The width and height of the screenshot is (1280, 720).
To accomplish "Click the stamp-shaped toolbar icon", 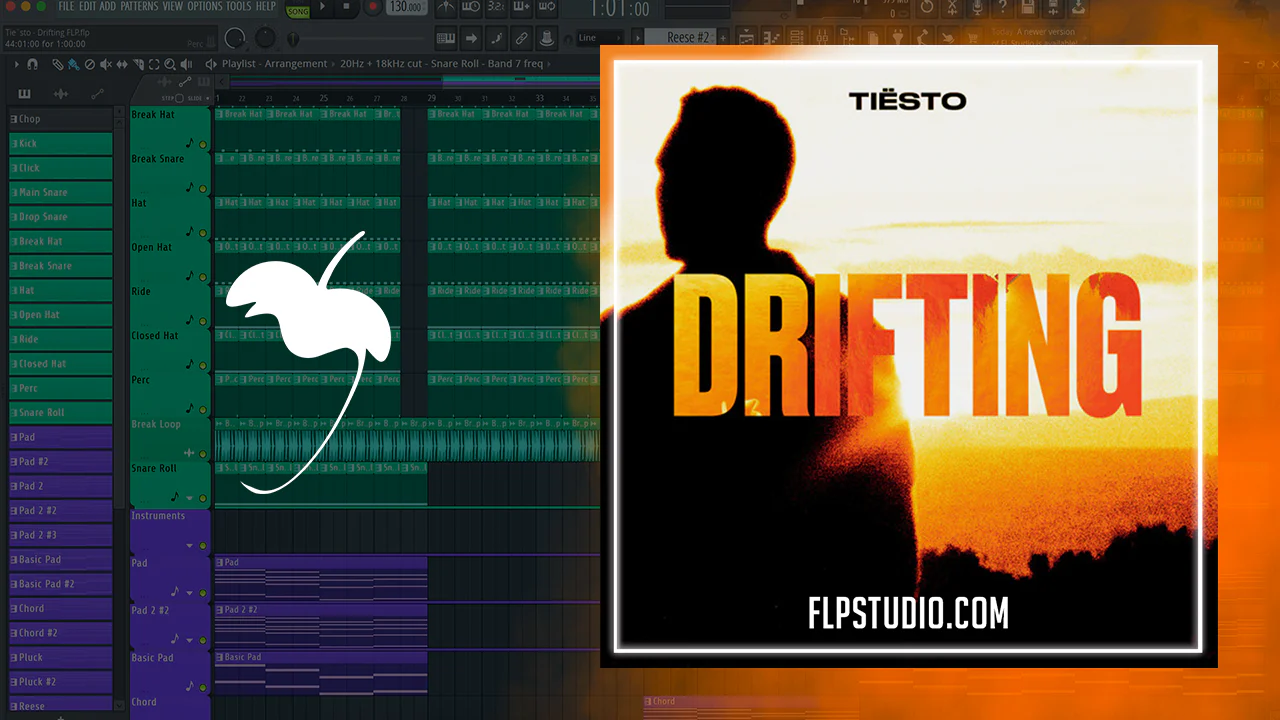I will [546, 39].
